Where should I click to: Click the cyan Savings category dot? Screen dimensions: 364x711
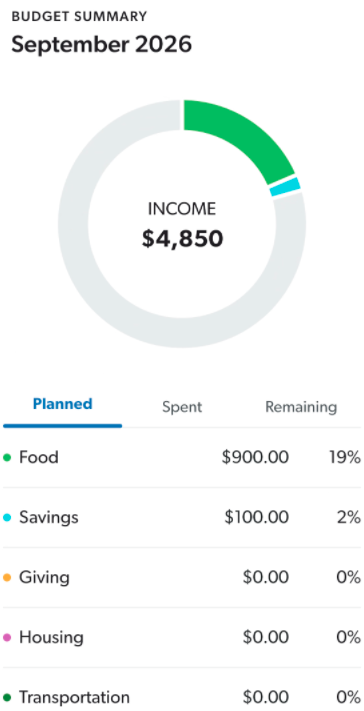point(7,517)
